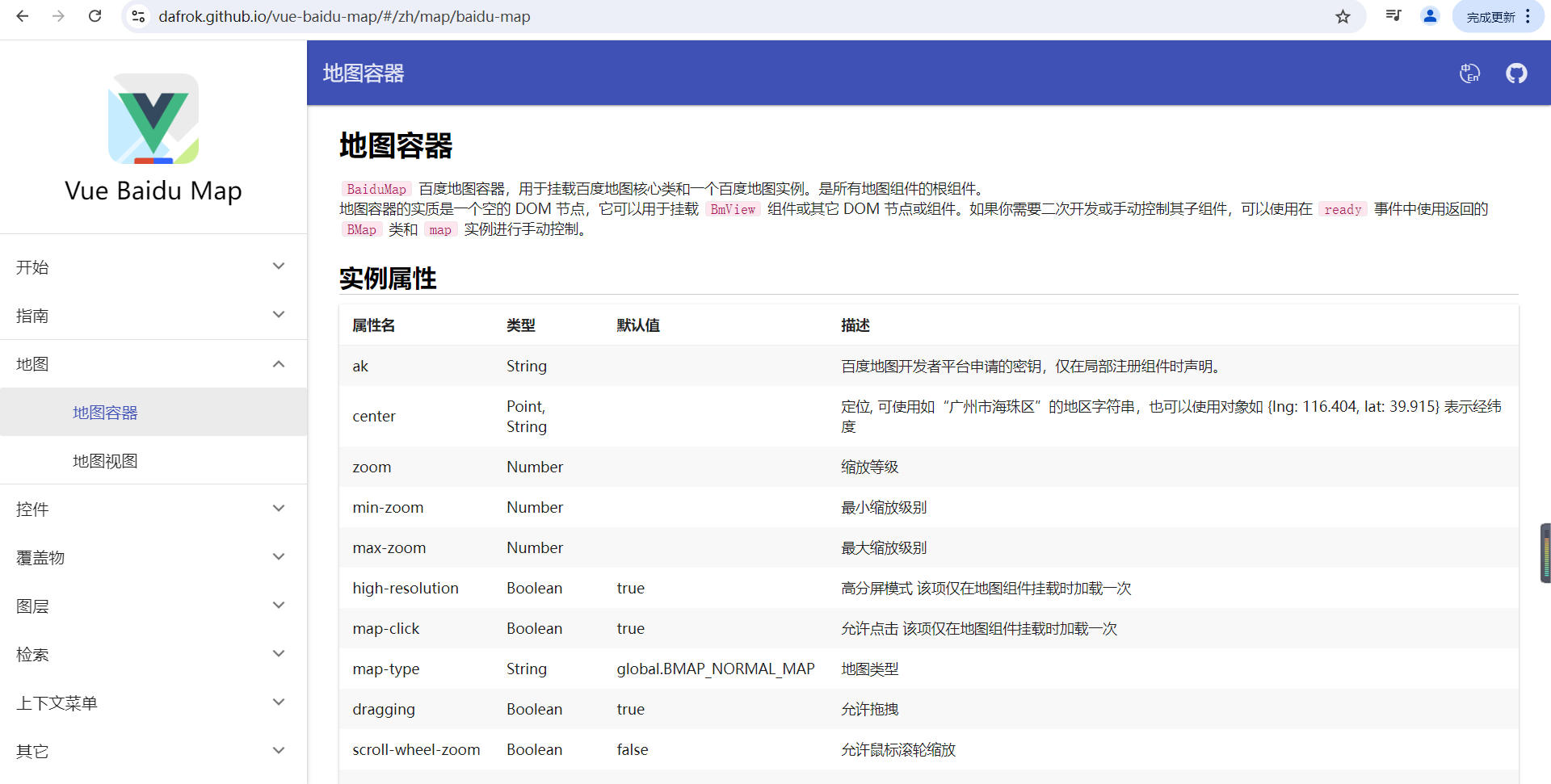Switch language with the translate icon
The image size is (1551, 784).
coord(1469,73)
